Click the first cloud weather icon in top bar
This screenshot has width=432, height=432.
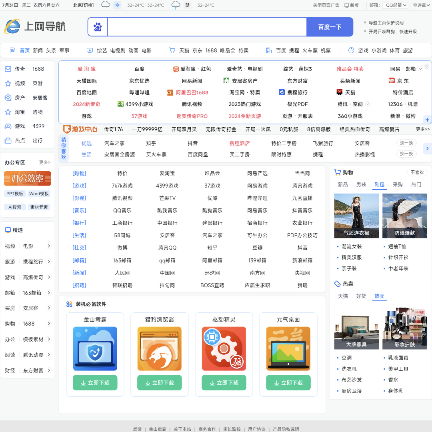(x=105, y=4)
